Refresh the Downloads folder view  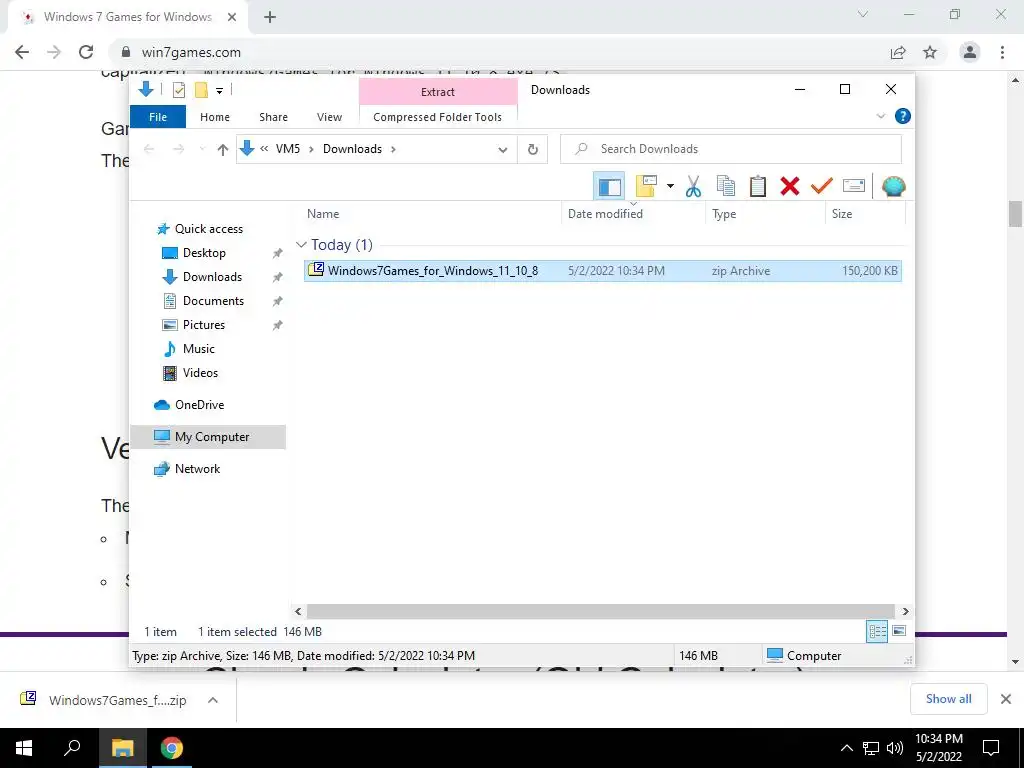click(533, 150)
